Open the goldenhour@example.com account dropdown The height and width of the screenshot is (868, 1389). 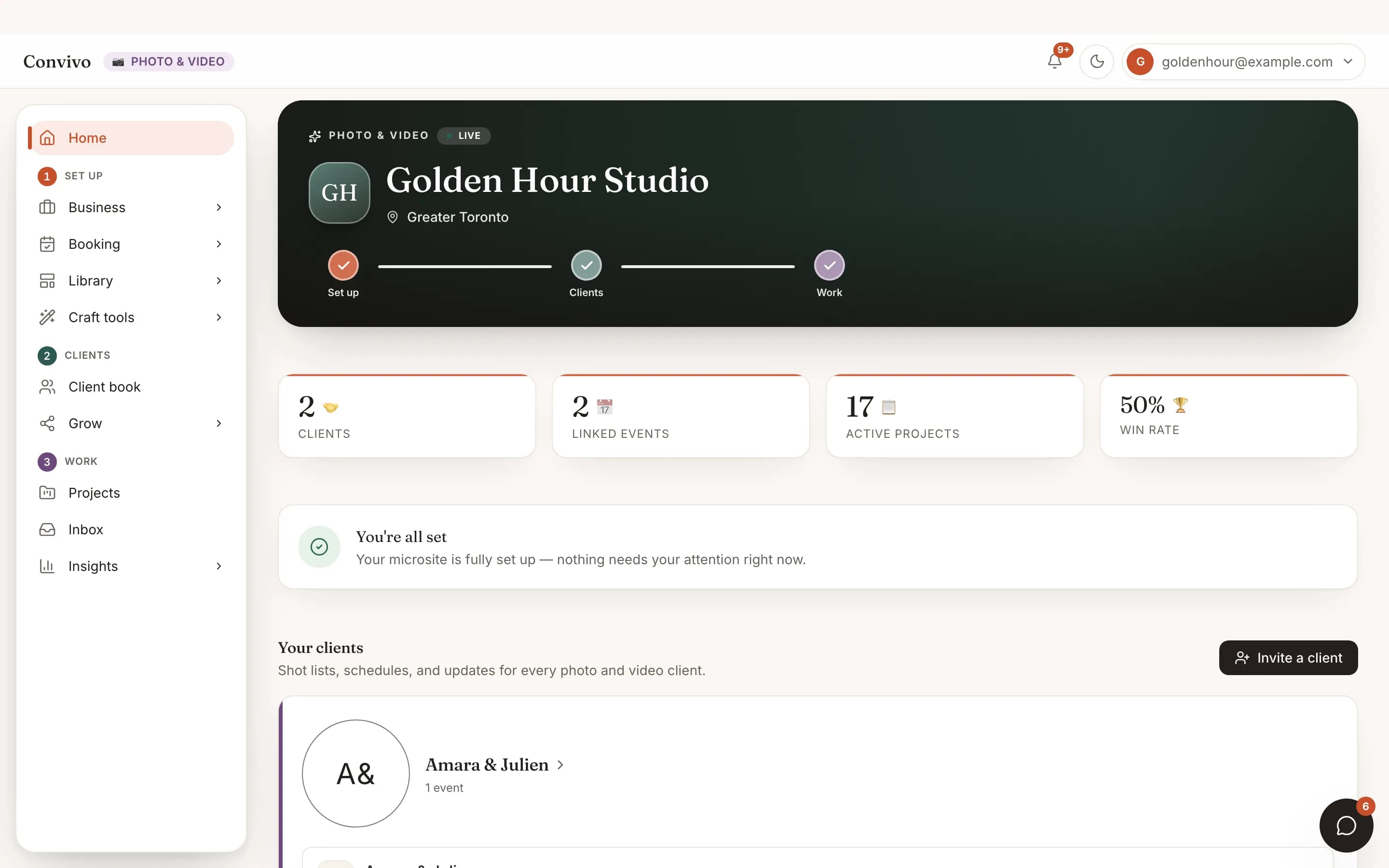point(1243,61)
